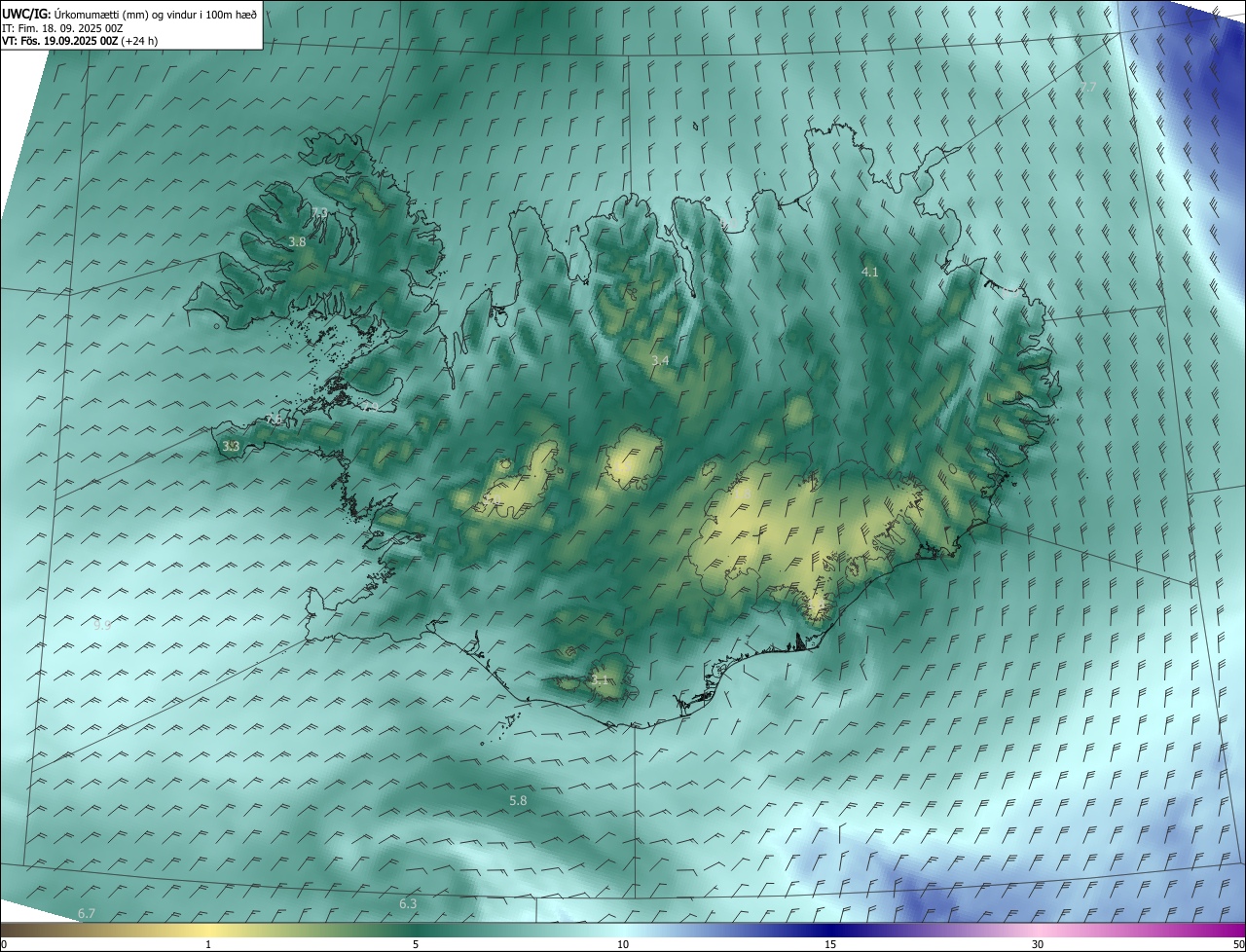1246x952 pixels.
Task: Click the 3.3 value on Snæfellsnes peninsula
Action: [x=231, y=447]
